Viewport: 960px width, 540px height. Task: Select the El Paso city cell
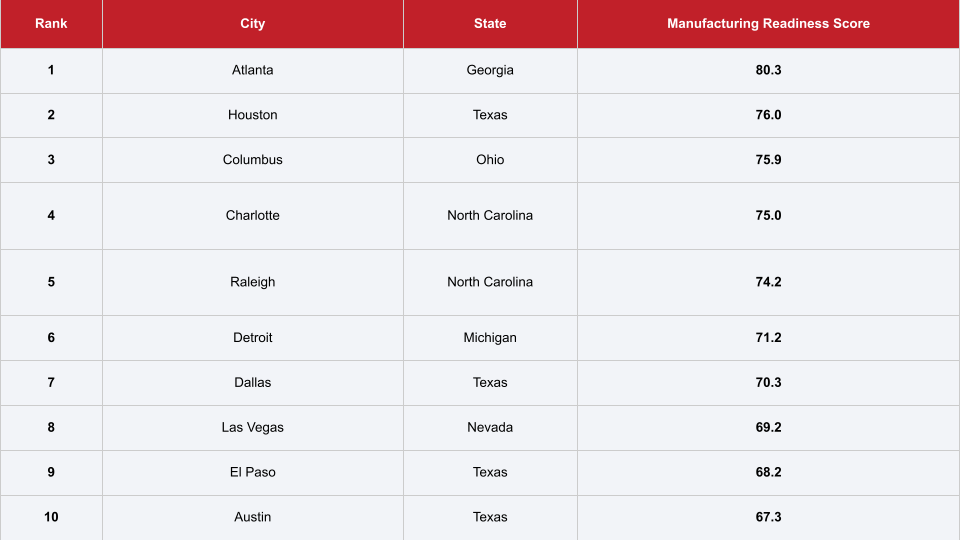coord(253,472)
